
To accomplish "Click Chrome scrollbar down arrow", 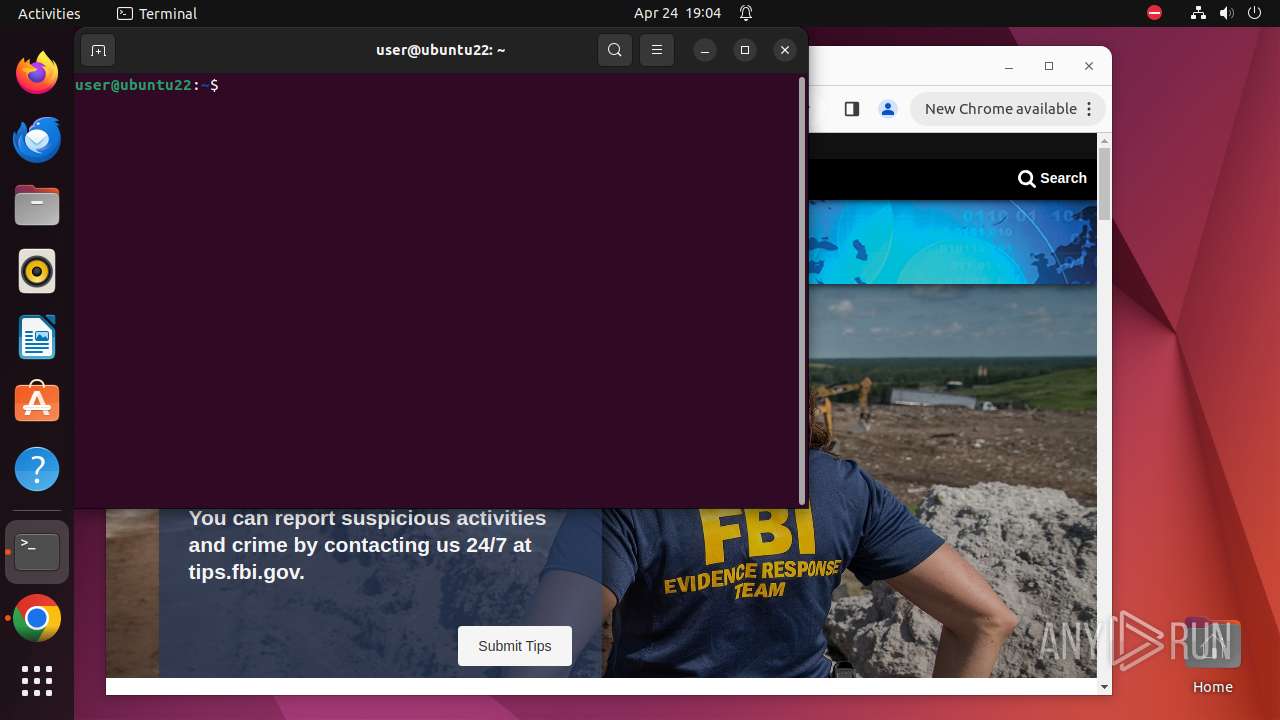I will click(1104, 687).
